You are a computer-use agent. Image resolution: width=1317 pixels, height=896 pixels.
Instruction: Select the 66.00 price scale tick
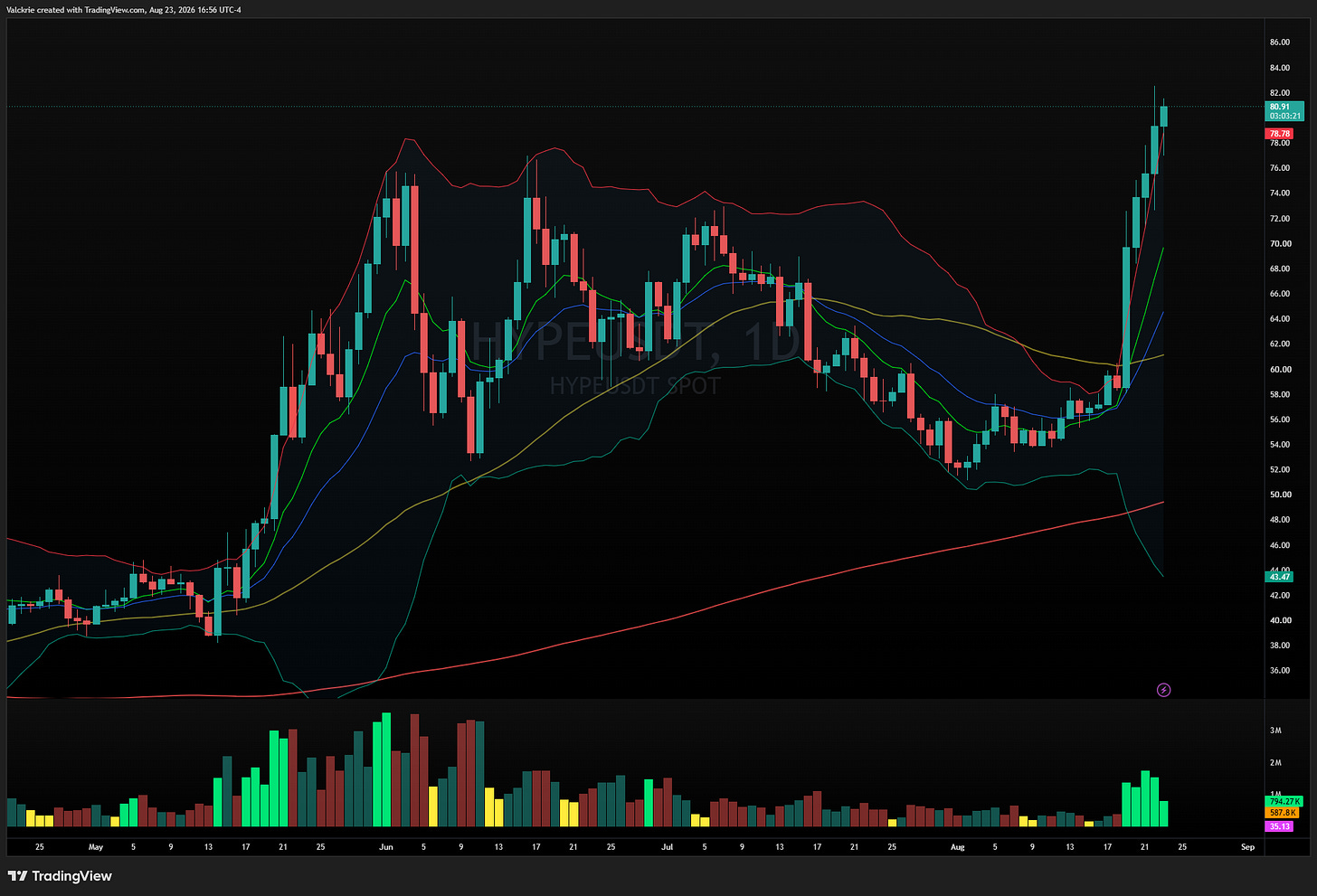point(1280,294)
